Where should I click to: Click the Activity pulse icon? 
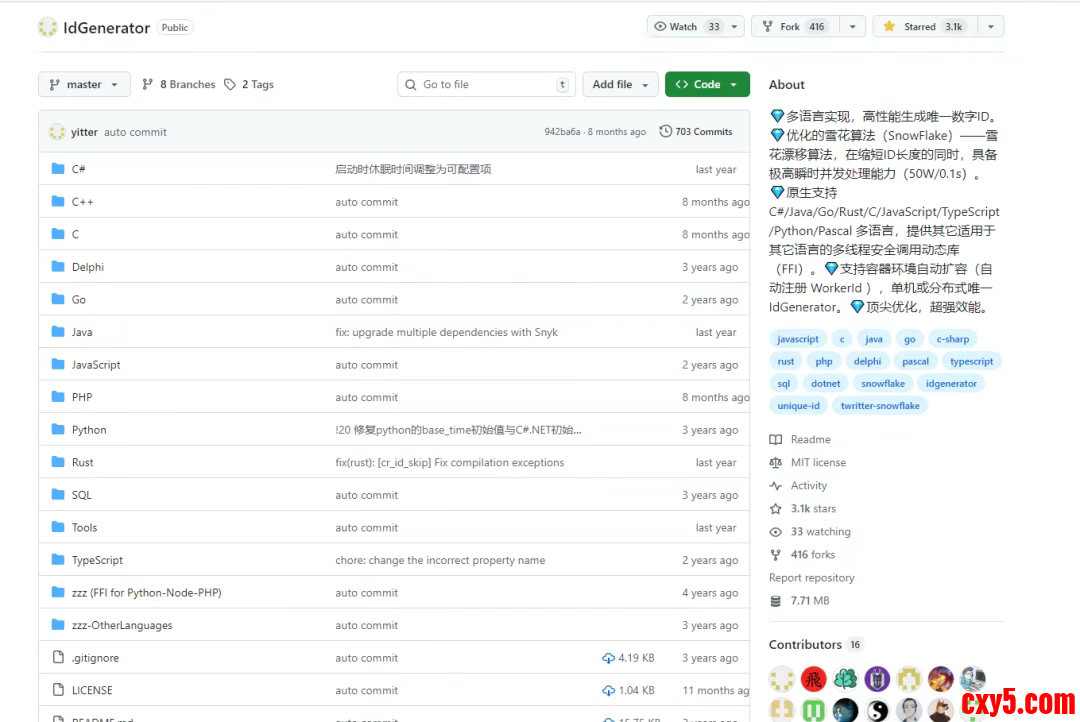(776, 486)
